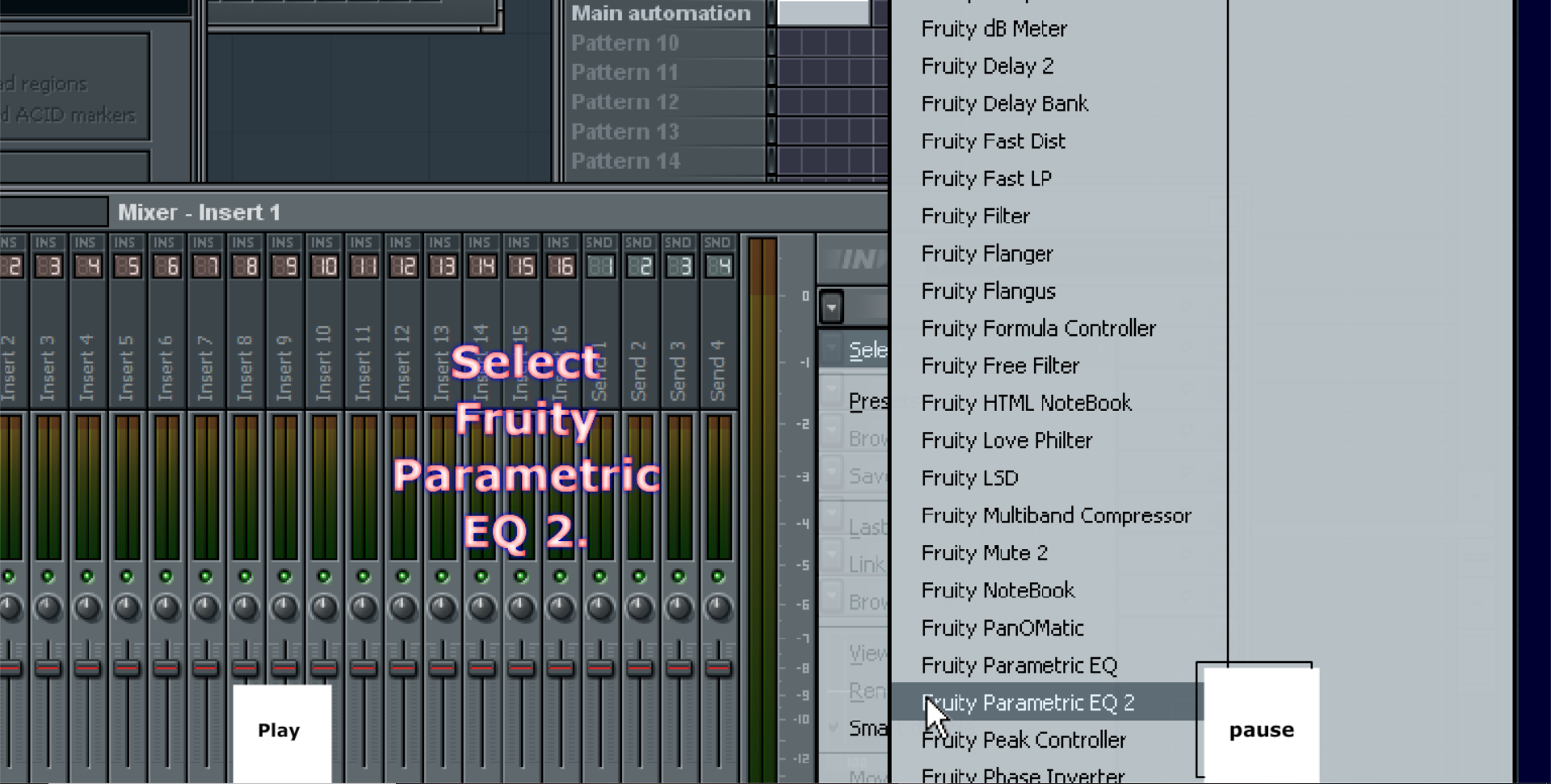Click the volume fader on Send 4
Screen dimensions: 1551x784
coord(718,669)
